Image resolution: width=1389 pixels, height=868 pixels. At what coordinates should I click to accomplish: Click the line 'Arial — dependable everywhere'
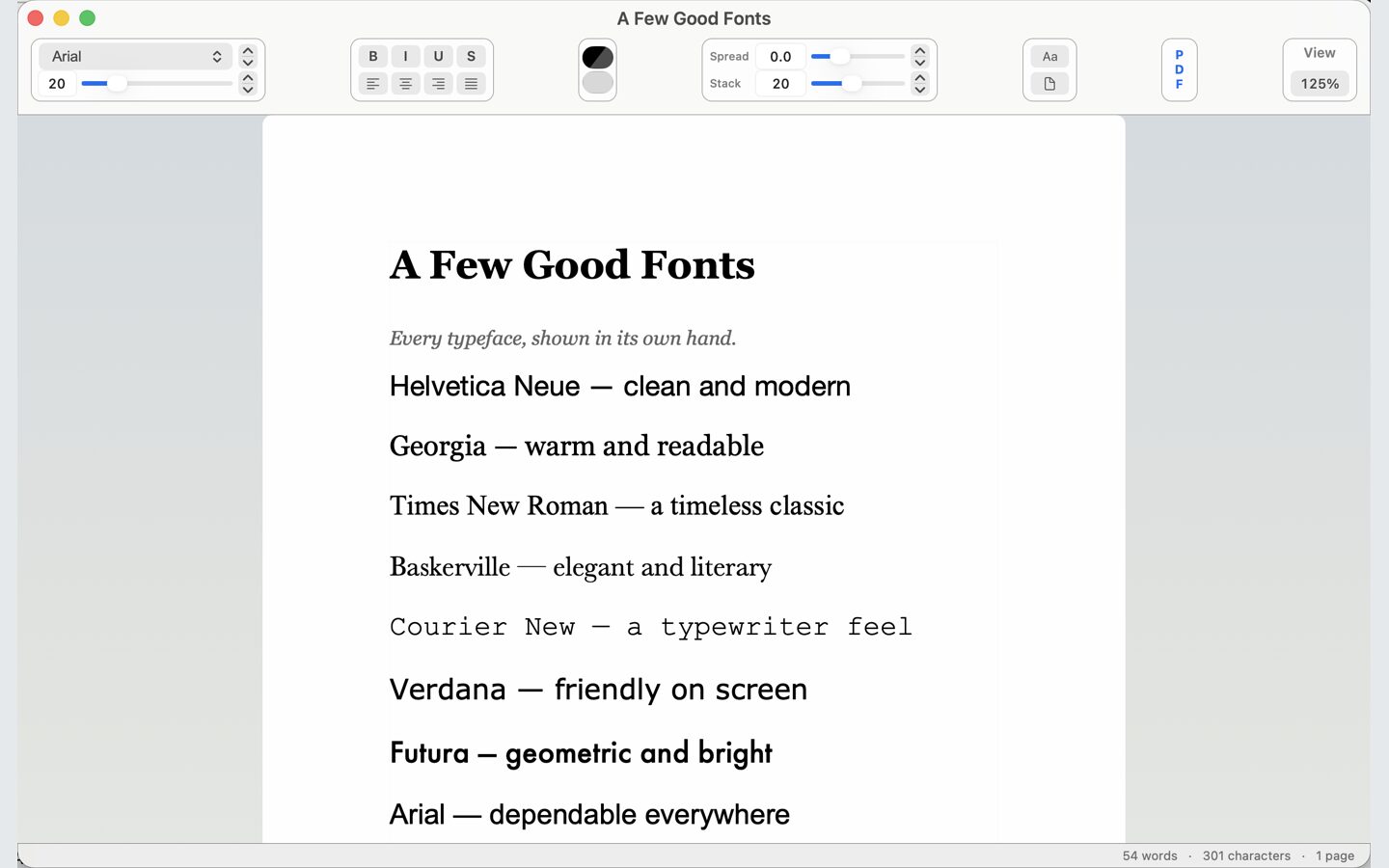589,815
